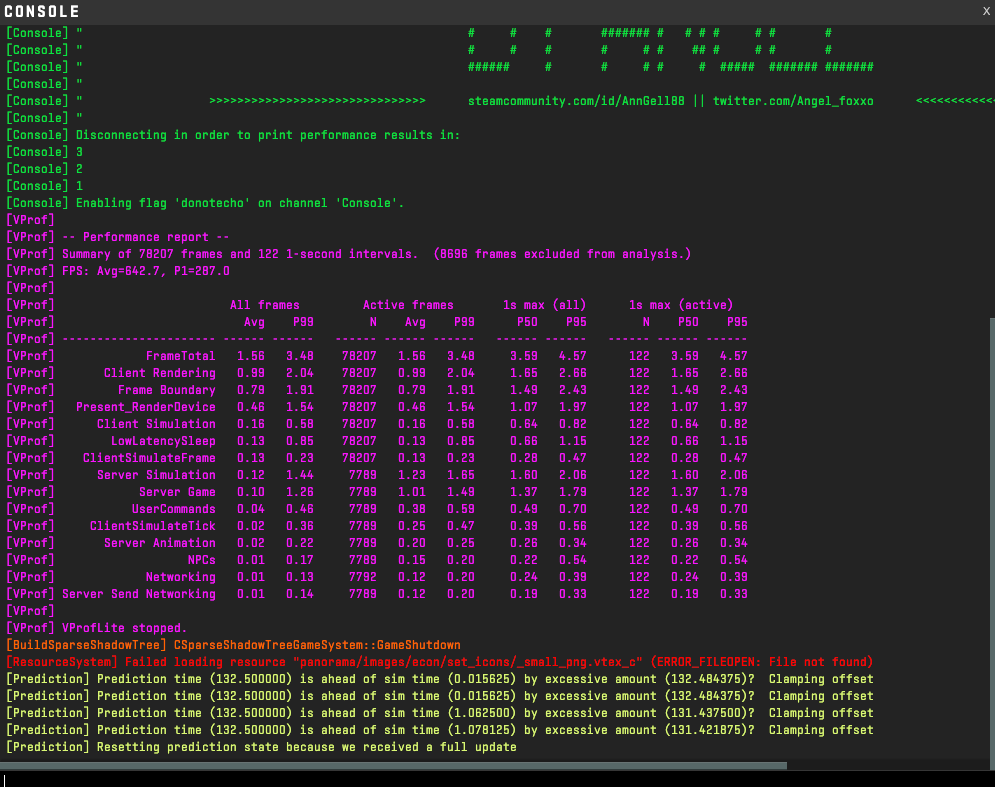The height and width of the screenshot is (787, 995).
Task: Click the Client Simulation row label
Action: coord(156,424)
